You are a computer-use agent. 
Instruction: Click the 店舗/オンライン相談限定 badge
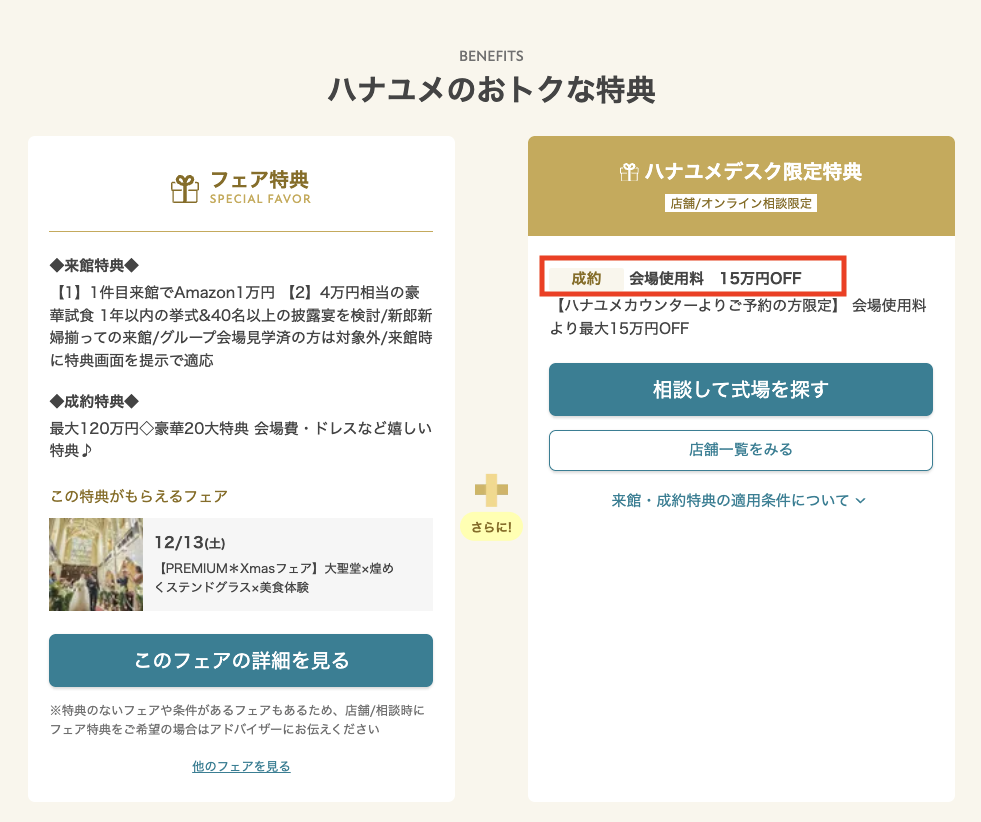coord(741,203)
